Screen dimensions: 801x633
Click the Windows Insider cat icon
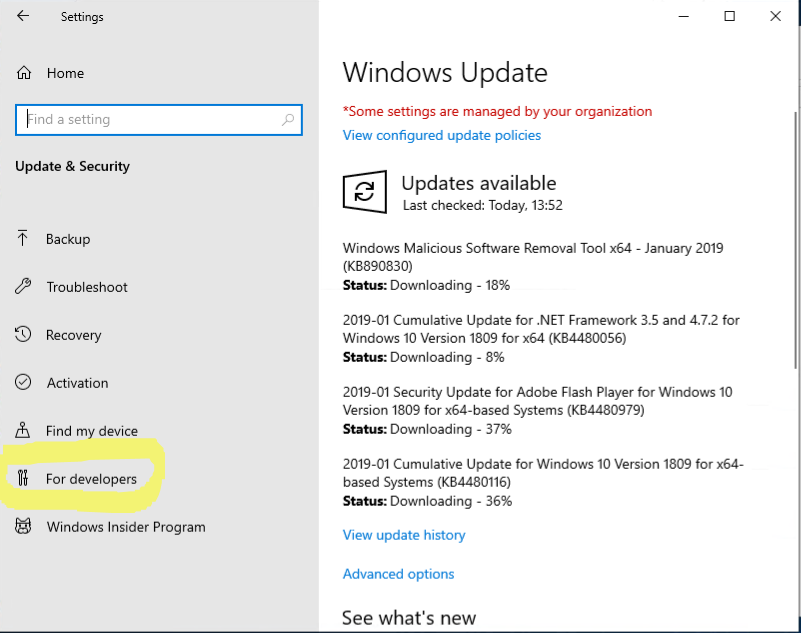(23, 526)
